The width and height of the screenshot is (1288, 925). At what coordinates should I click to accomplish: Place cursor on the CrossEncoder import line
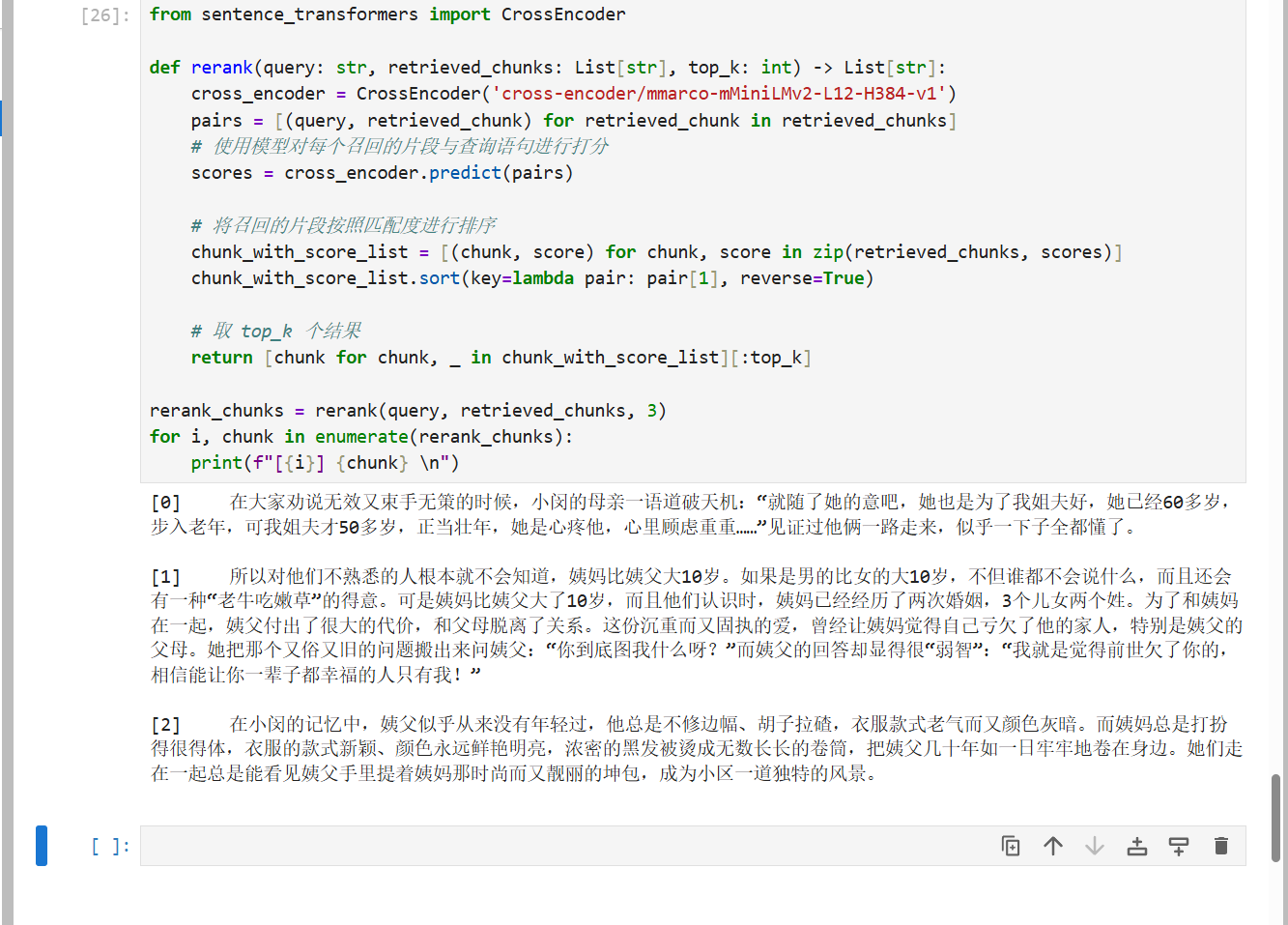coord(386,14)
